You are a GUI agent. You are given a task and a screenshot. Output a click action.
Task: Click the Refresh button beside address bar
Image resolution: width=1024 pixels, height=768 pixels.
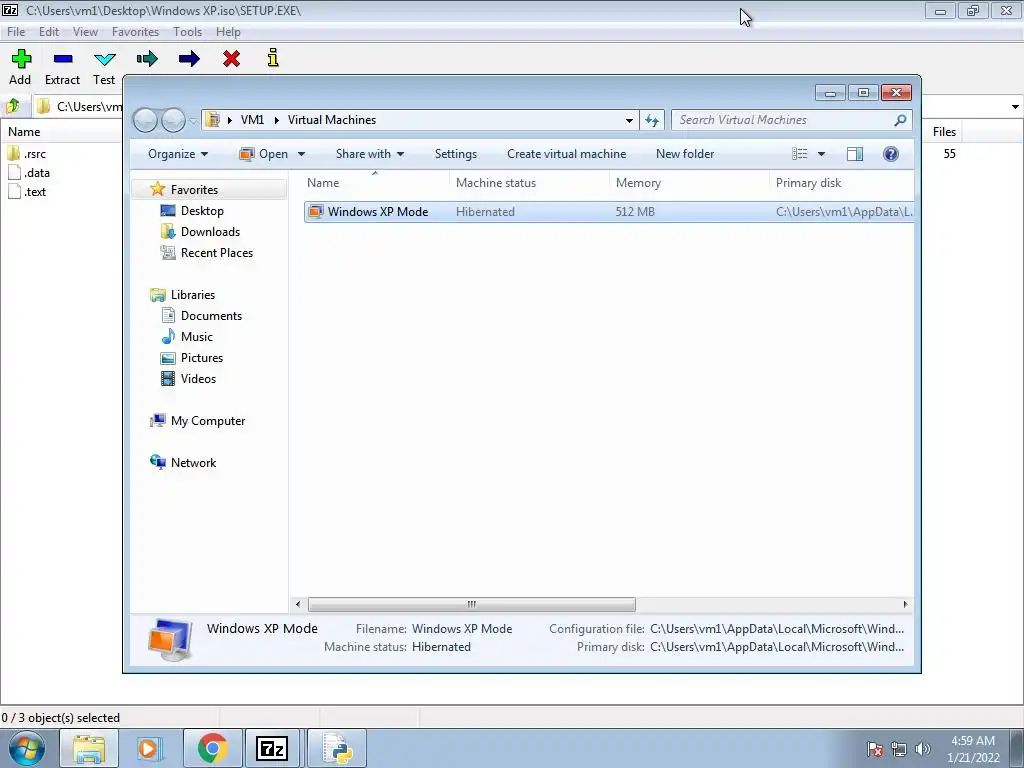click(x=652, y=120)
